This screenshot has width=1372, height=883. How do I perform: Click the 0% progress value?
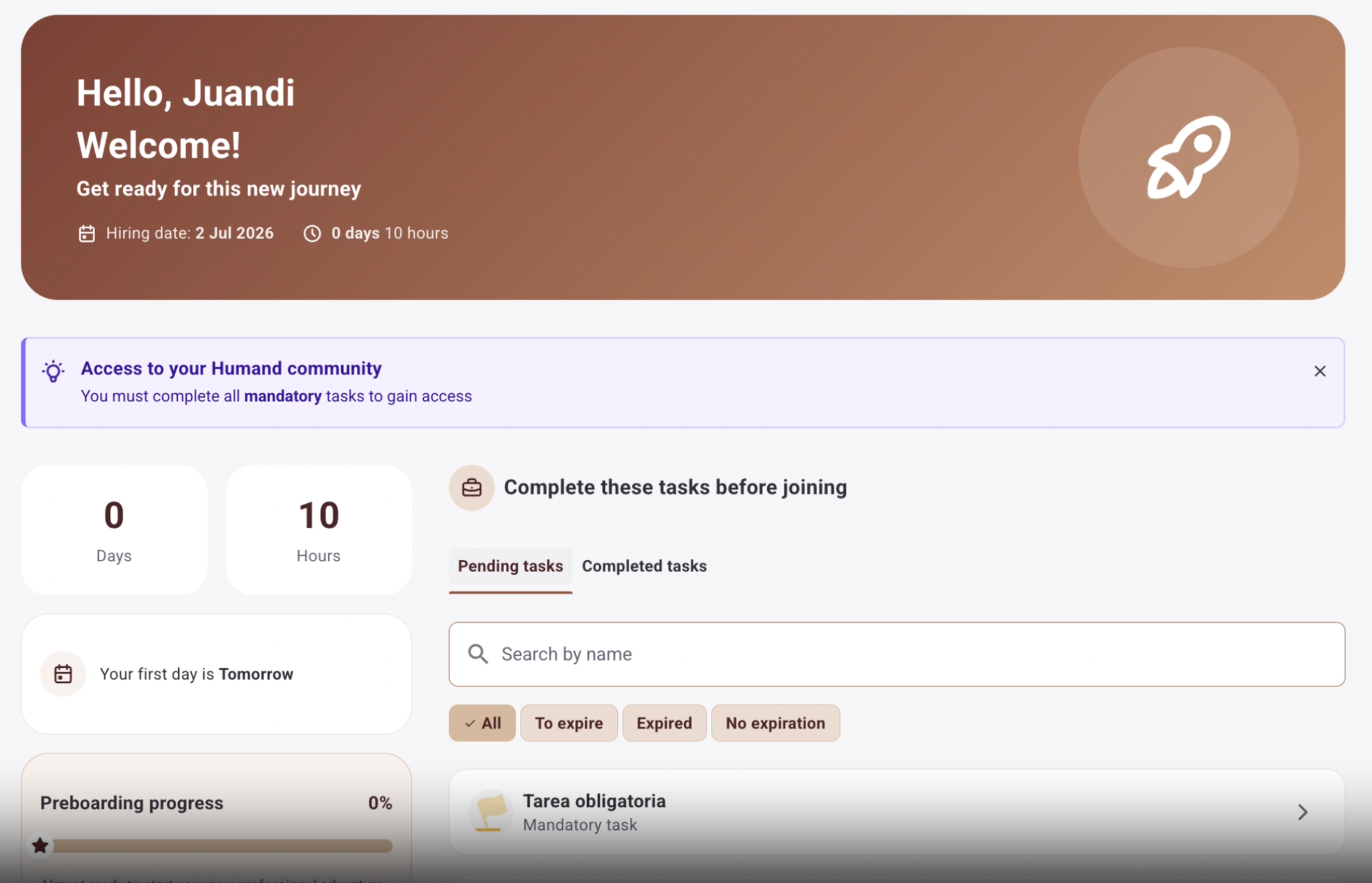click(380, 803)
